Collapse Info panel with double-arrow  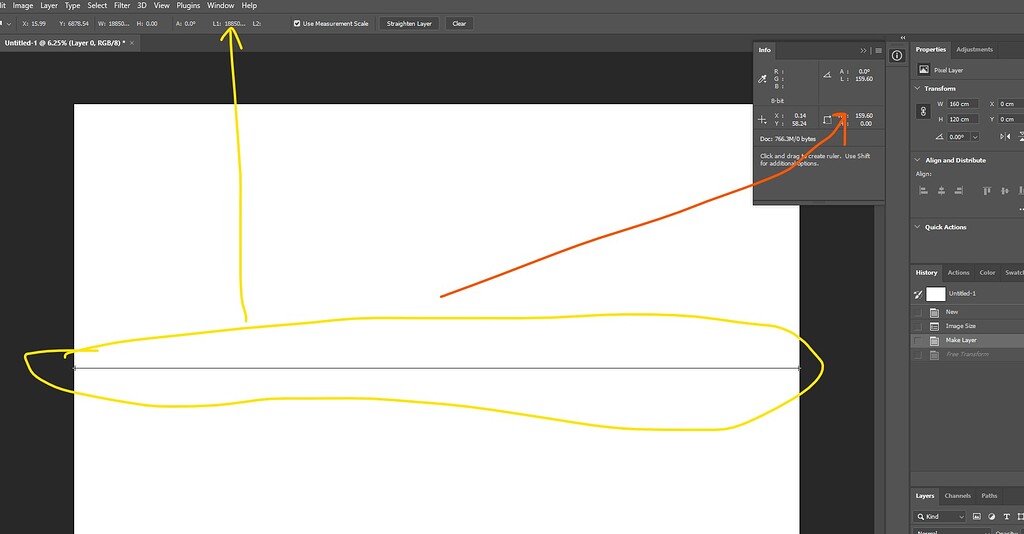tap(863, 50)
